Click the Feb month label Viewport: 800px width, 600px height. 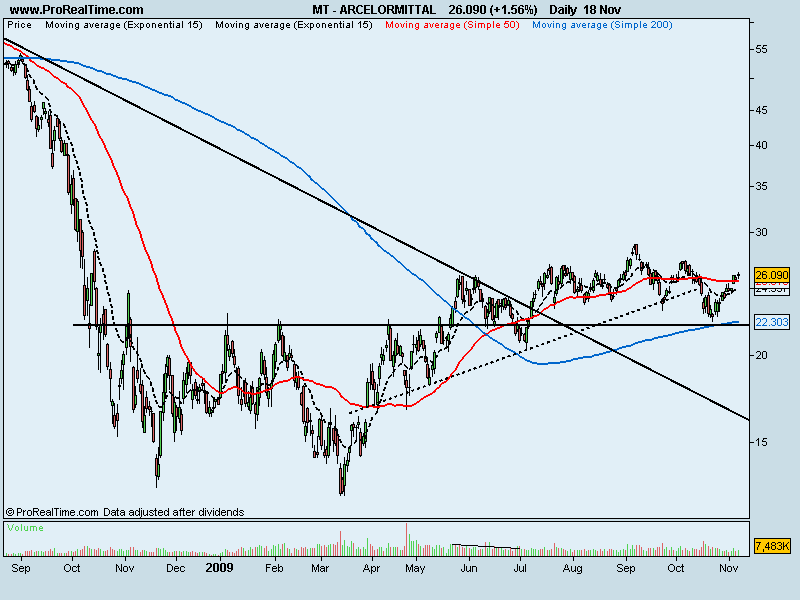[x=274, y=568]
